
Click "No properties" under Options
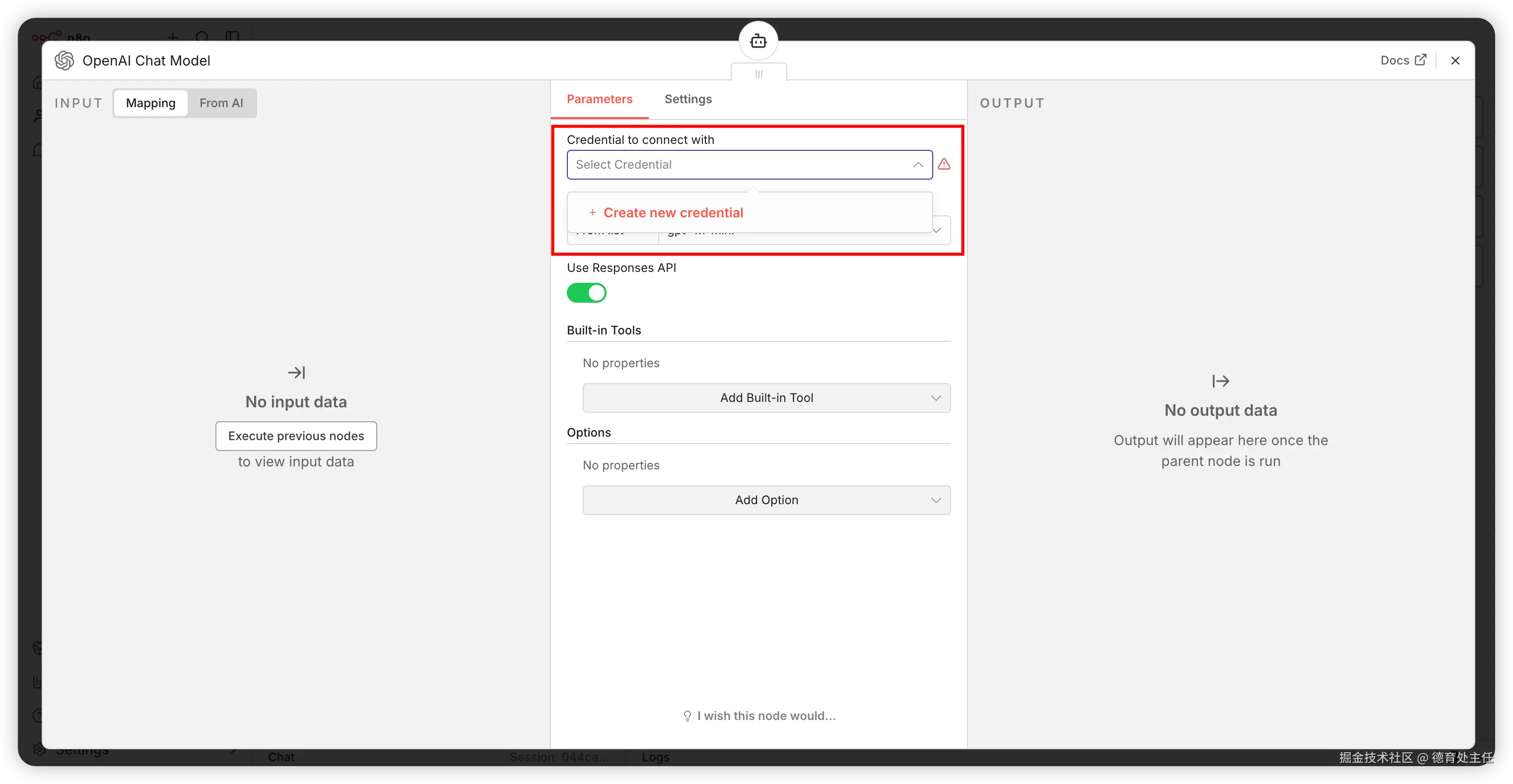point(621,465)
